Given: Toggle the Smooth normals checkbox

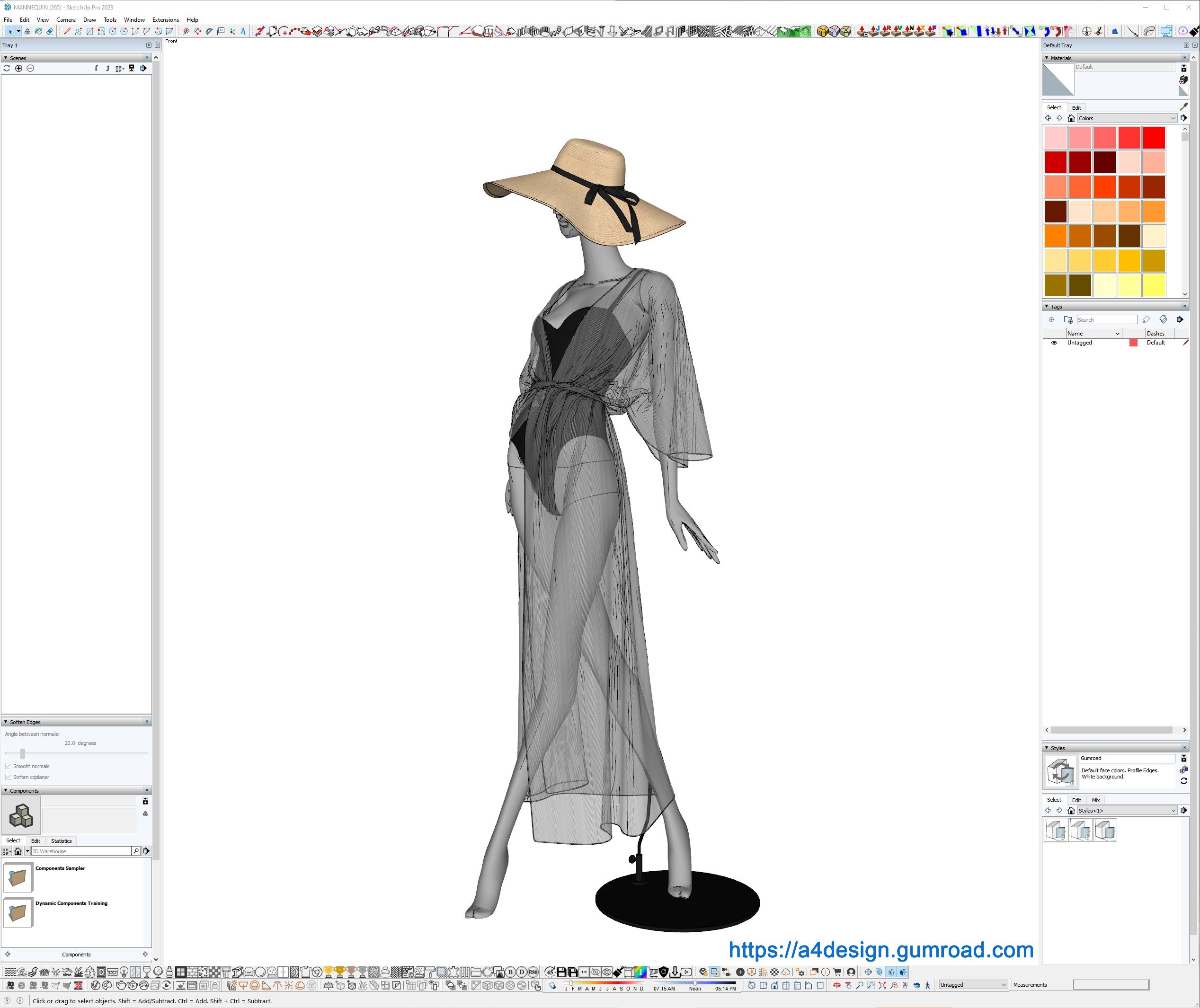Looking at the screenshot, I should click(x=8, y=766).
